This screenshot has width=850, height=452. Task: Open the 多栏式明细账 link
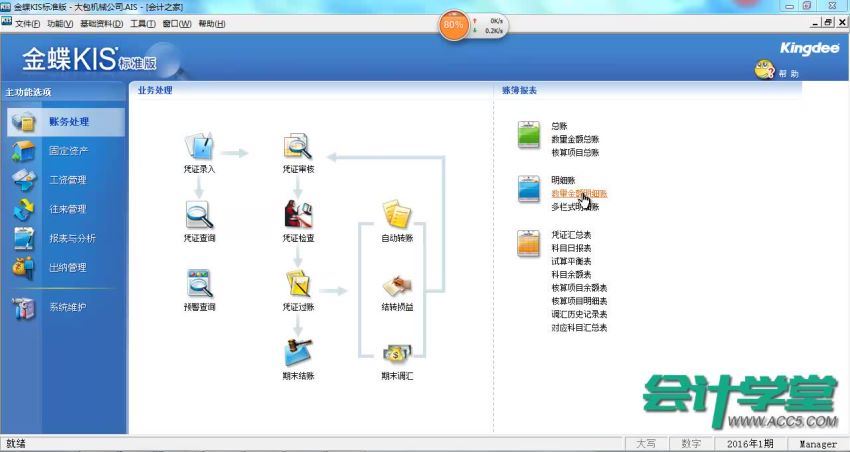575,207
